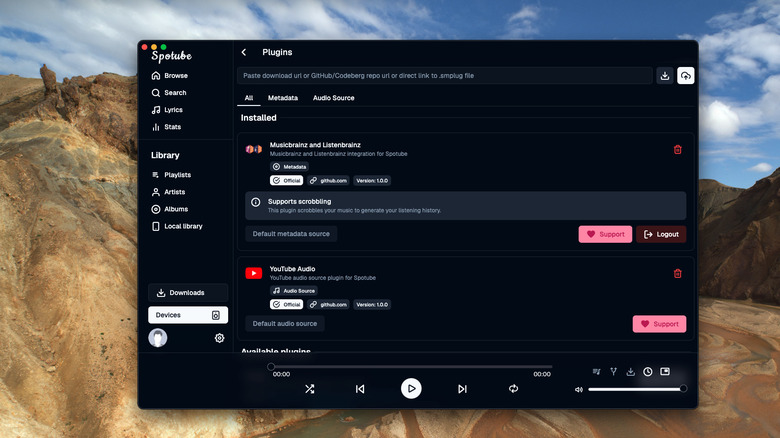Click Default metadata source button
The image size is (780, 438).
(x=291, y=234)
